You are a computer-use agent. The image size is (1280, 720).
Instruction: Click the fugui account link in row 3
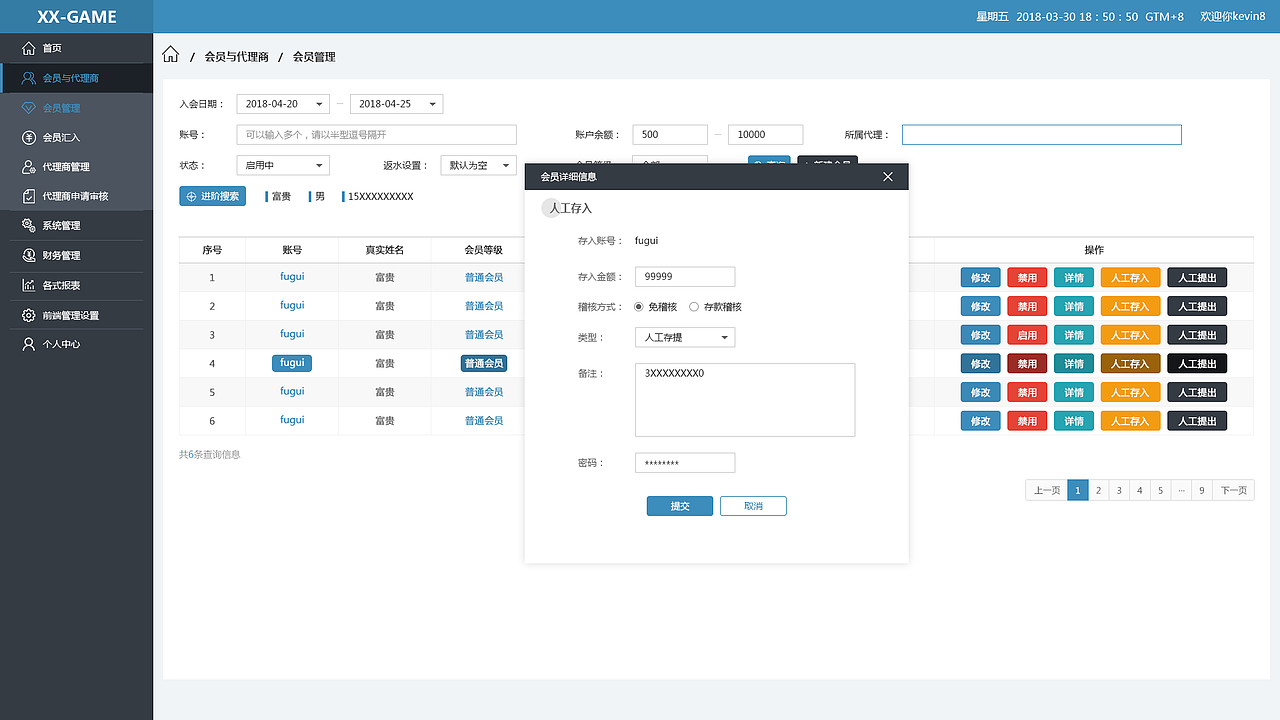(292, 334)
